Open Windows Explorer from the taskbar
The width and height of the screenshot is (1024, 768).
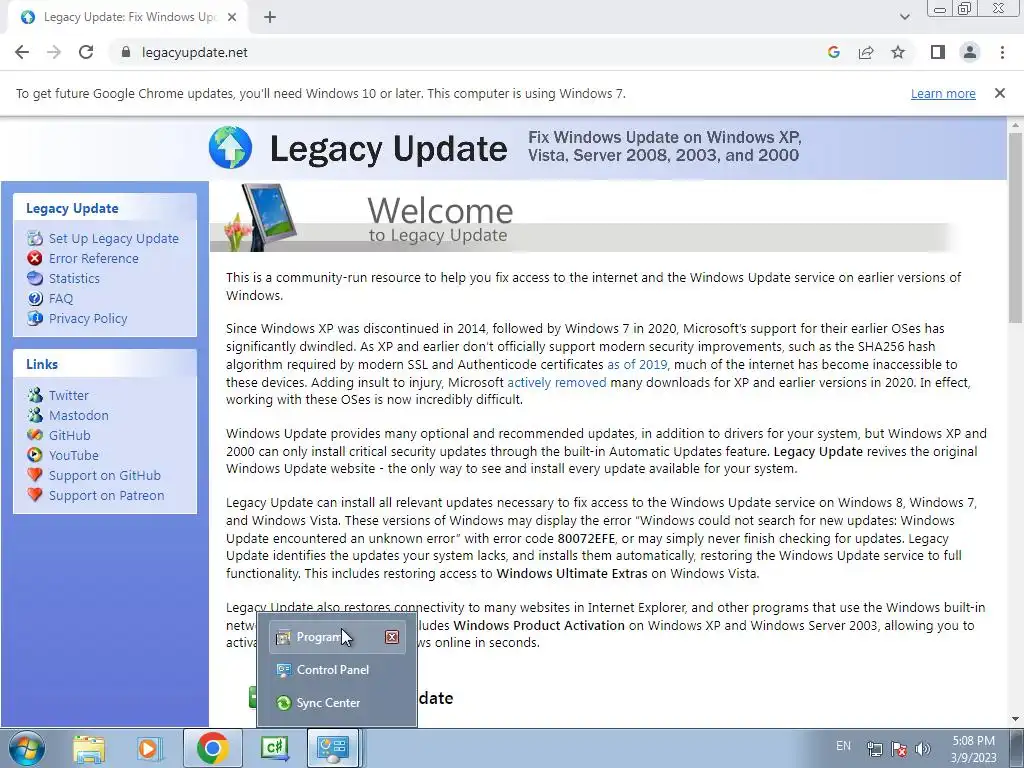[x=88, y=748]
